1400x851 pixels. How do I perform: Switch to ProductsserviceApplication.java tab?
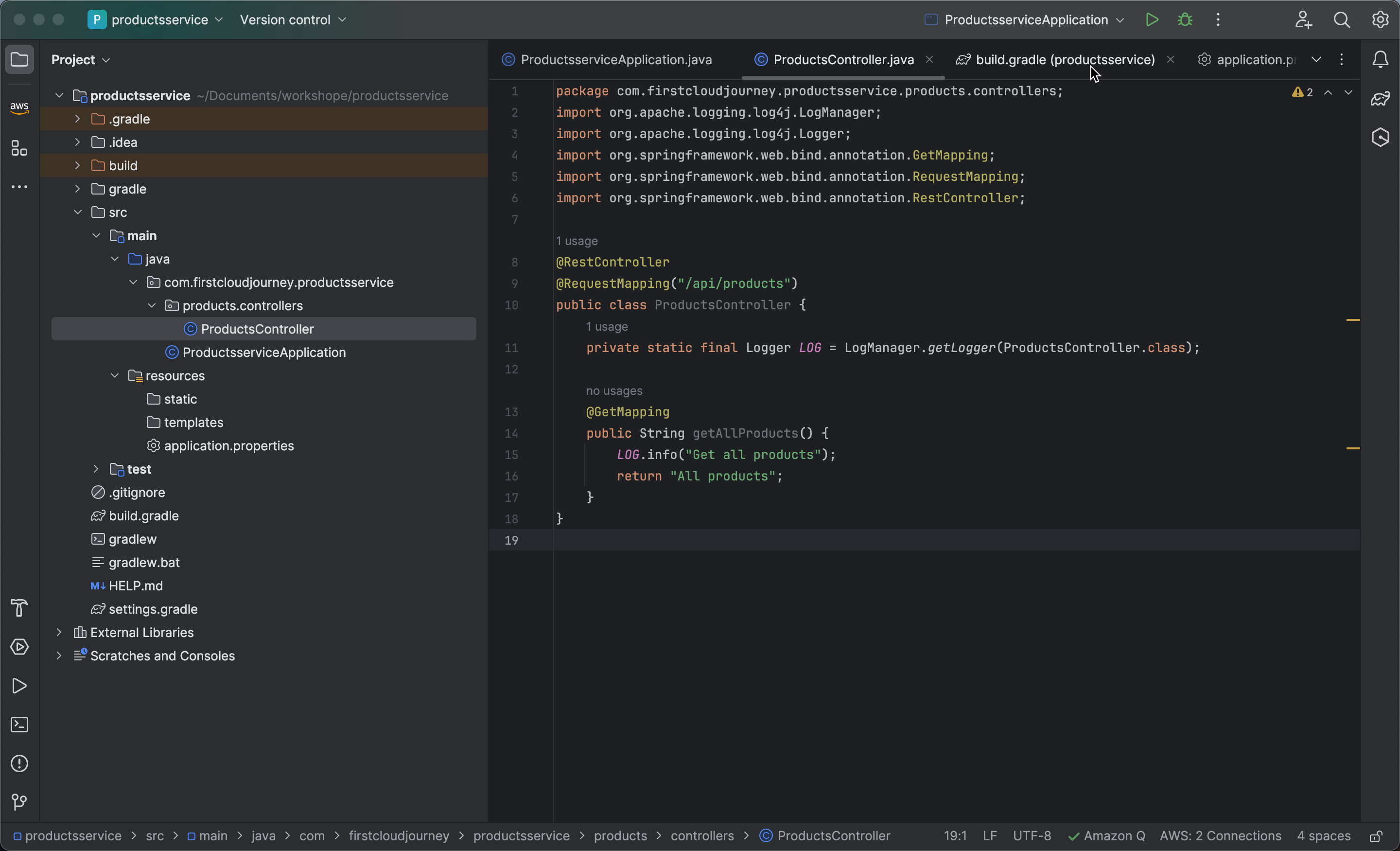click(607, 59)
